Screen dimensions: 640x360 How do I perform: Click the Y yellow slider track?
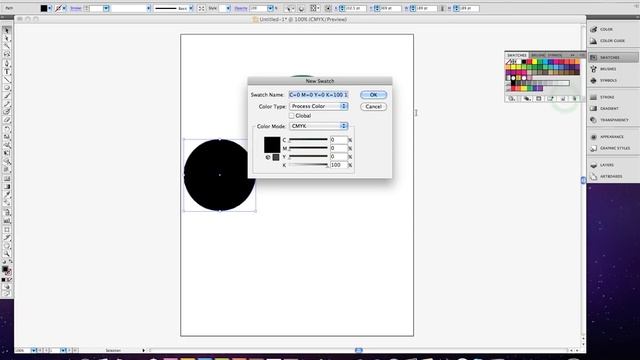tap(308, 156)
